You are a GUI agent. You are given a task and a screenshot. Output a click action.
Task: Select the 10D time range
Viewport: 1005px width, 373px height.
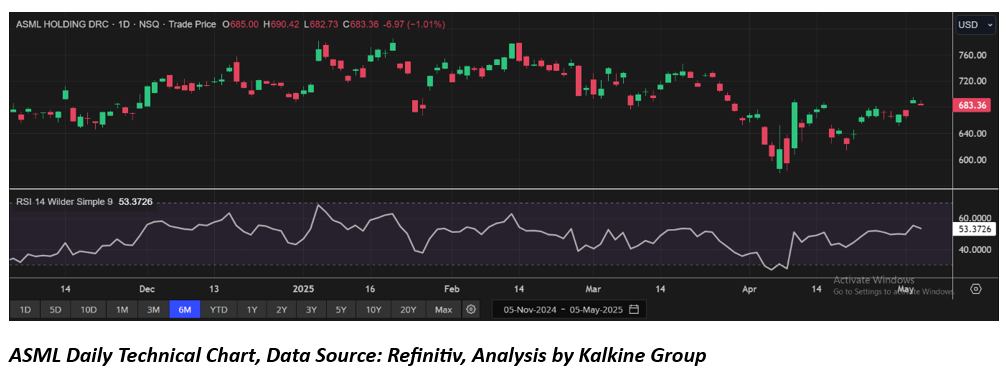coord(88,310)
